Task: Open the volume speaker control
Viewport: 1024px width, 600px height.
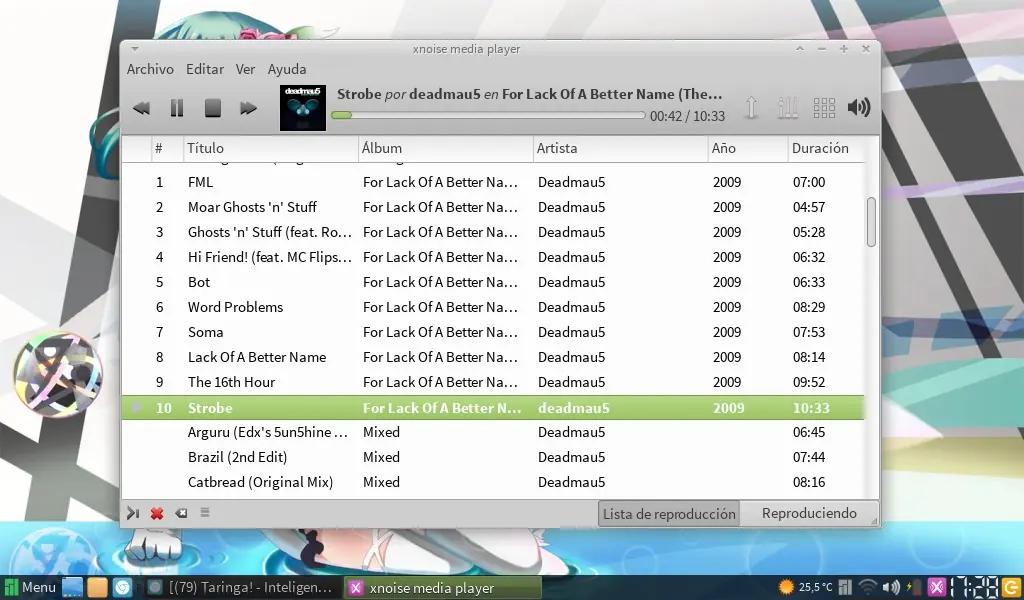Action: (859, 107)
